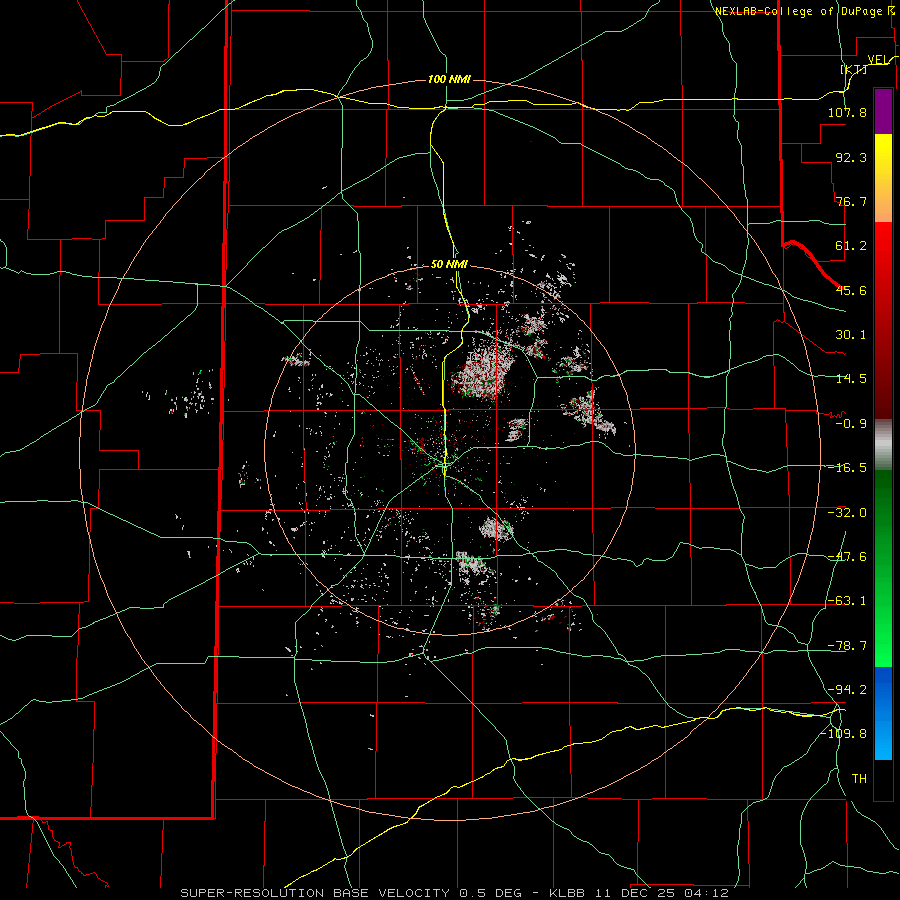
Task: Click the [KT] units label
Action: [x=854, y=69]
